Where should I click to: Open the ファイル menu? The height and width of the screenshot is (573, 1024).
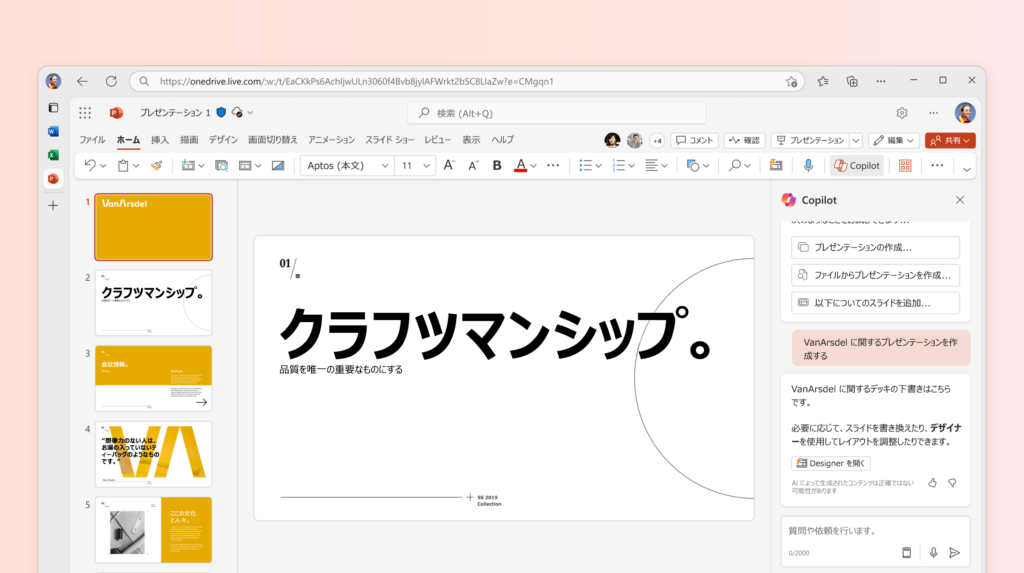tap(92, 140)
